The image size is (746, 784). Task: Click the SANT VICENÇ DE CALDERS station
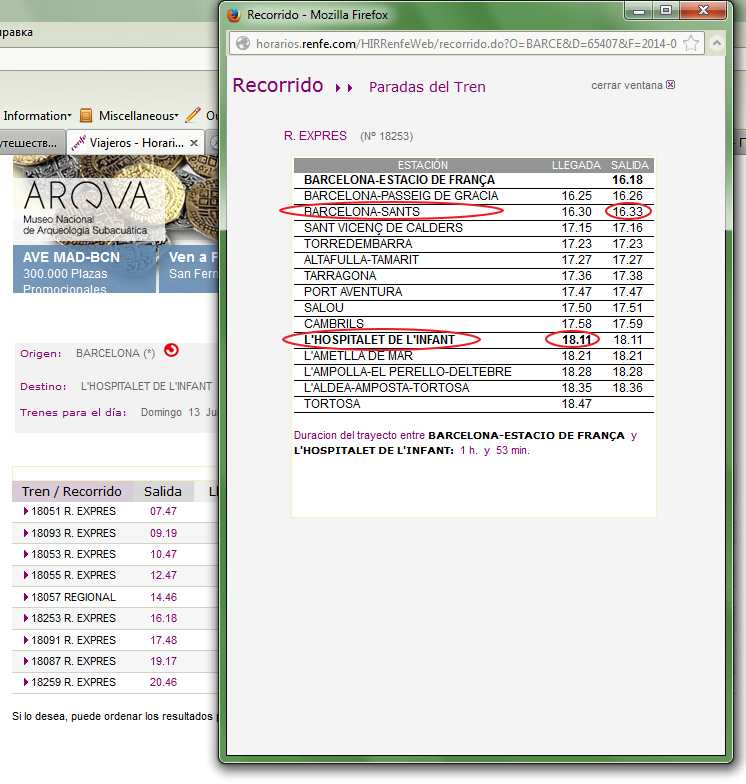coord(383,228)
